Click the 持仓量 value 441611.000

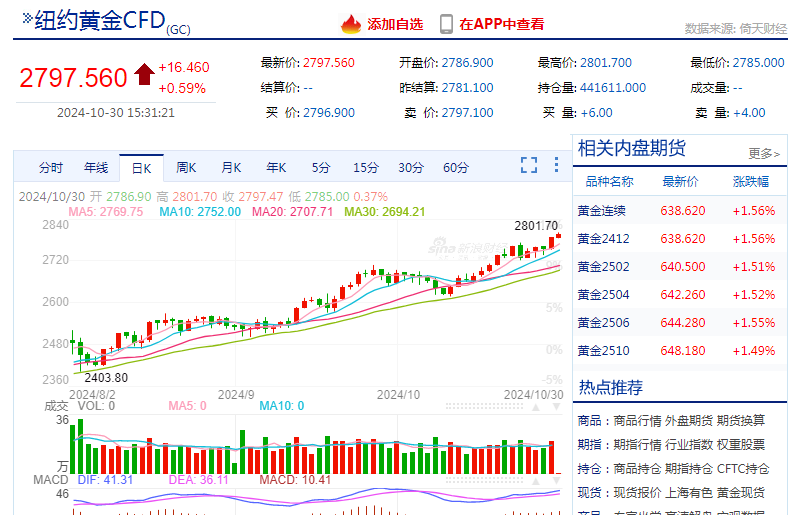[x=613, y=88]
